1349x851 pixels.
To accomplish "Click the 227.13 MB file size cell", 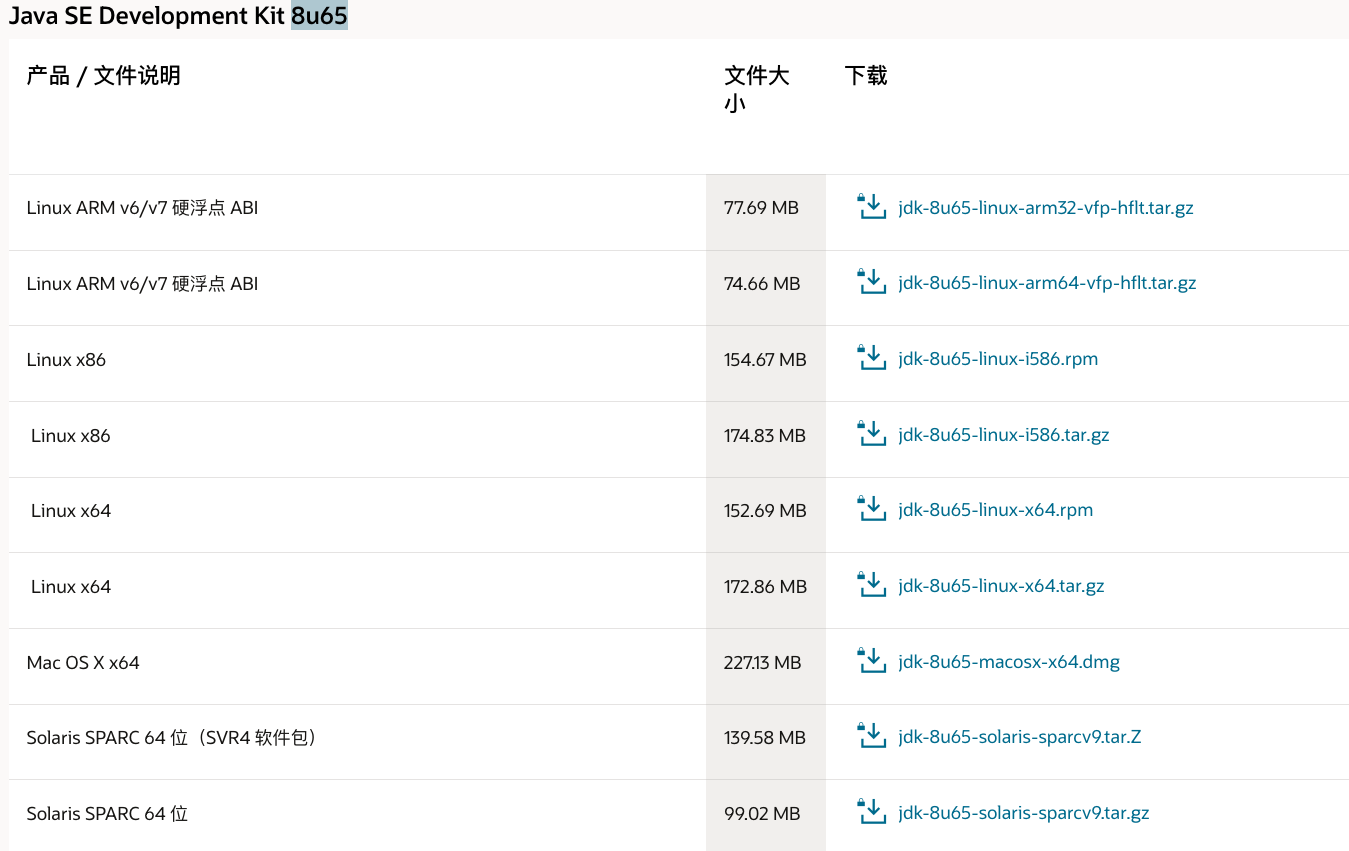I will 762,662.
